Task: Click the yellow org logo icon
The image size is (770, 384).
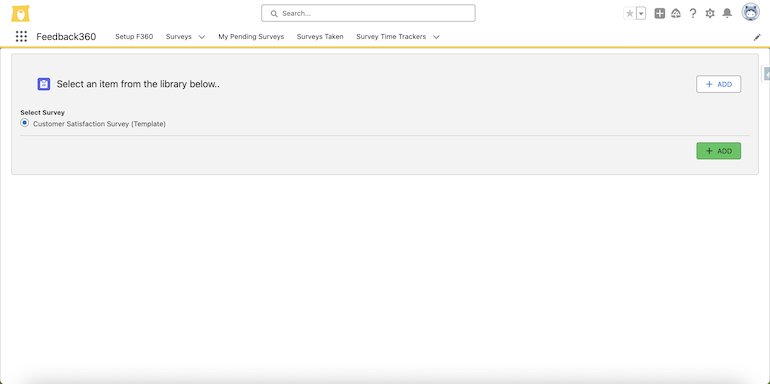Action: [x=21, y=14]
